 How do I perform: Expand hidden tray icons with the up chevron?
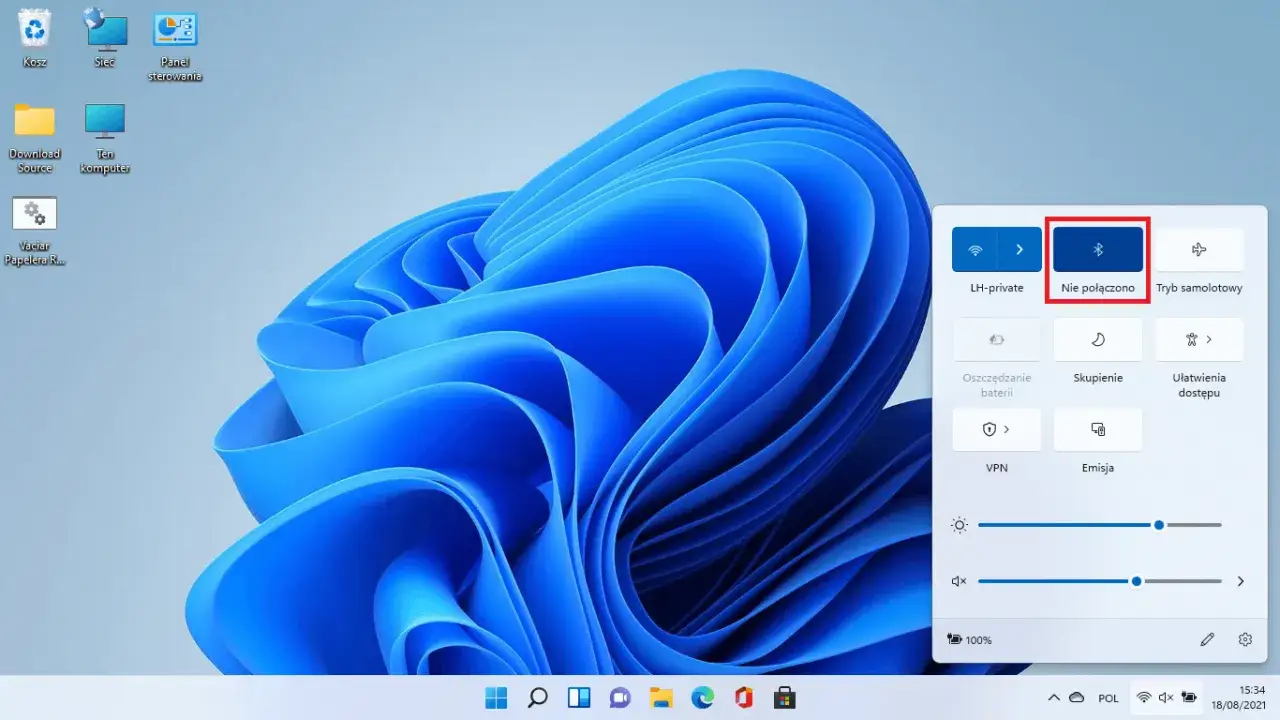pyautogui.click(x=1053, y=698)
